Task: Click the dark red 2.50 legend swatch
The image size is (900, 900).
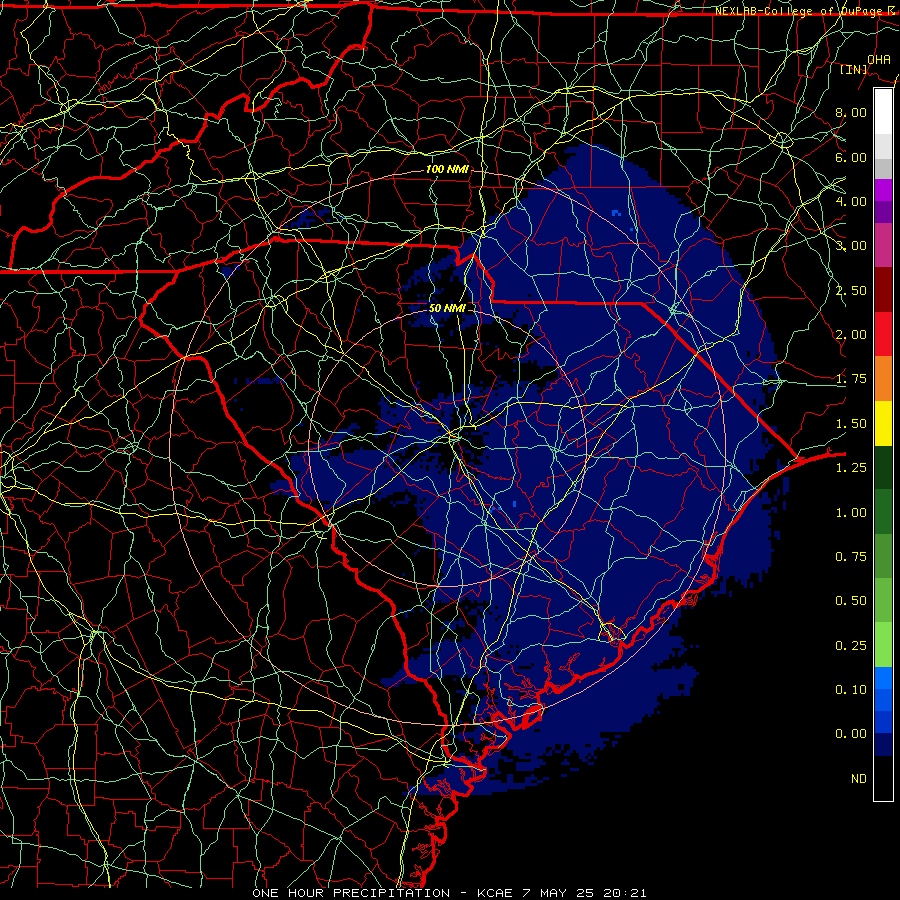Action: (883, 290)
